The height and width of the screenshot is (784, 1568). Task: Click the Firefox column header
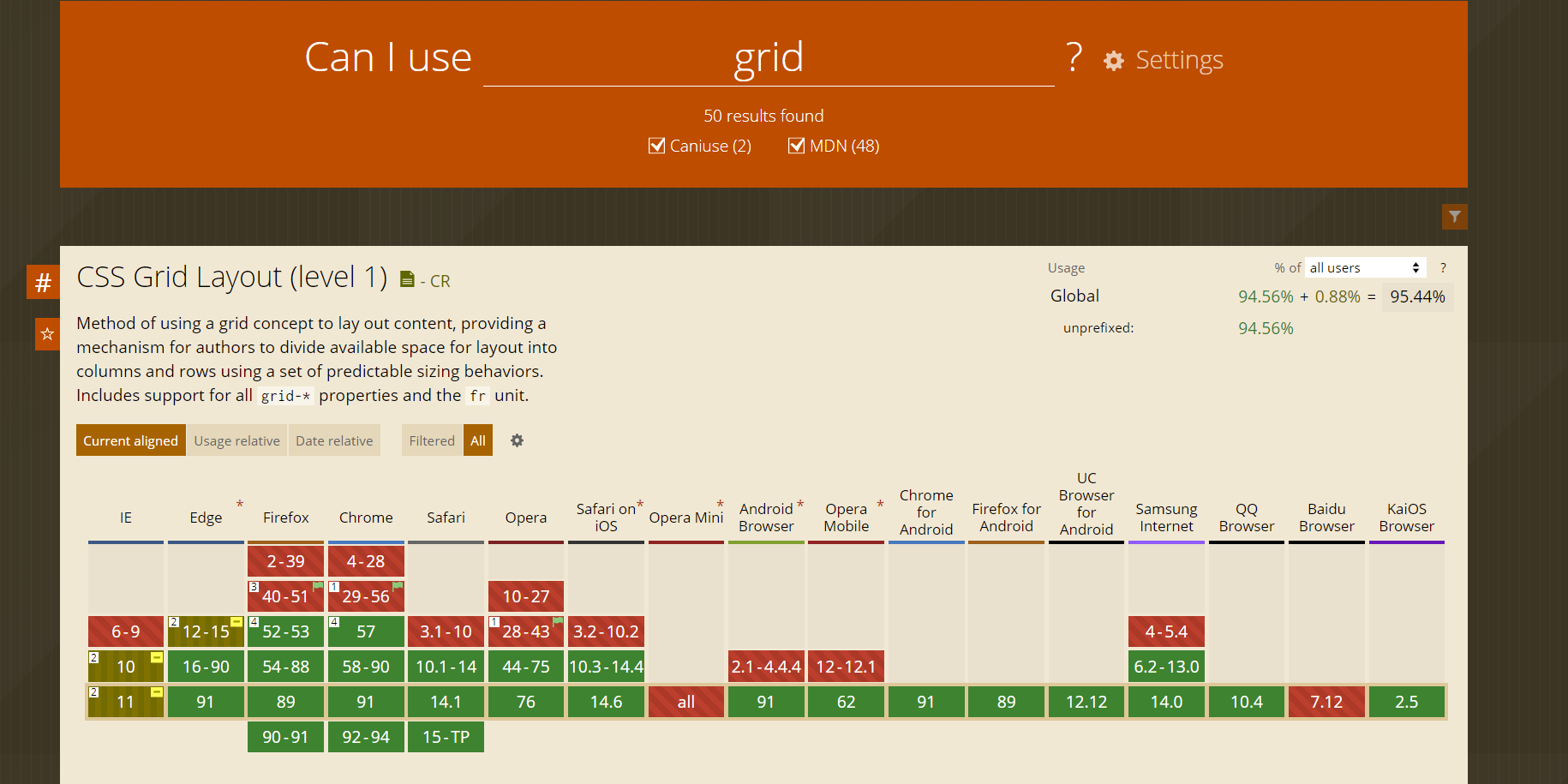pyautogui.click(x=285, y=518)
